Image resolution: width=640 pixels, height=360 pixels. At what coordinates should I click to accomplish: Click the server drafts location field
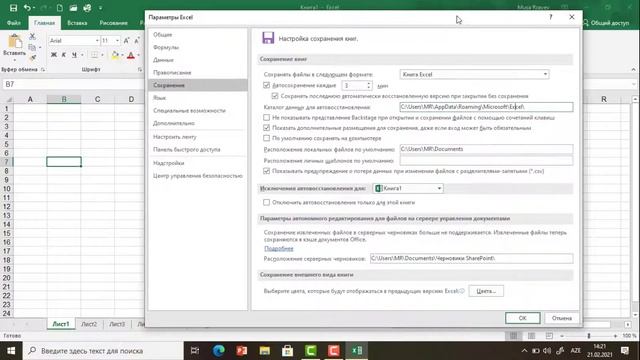[471, 258]
